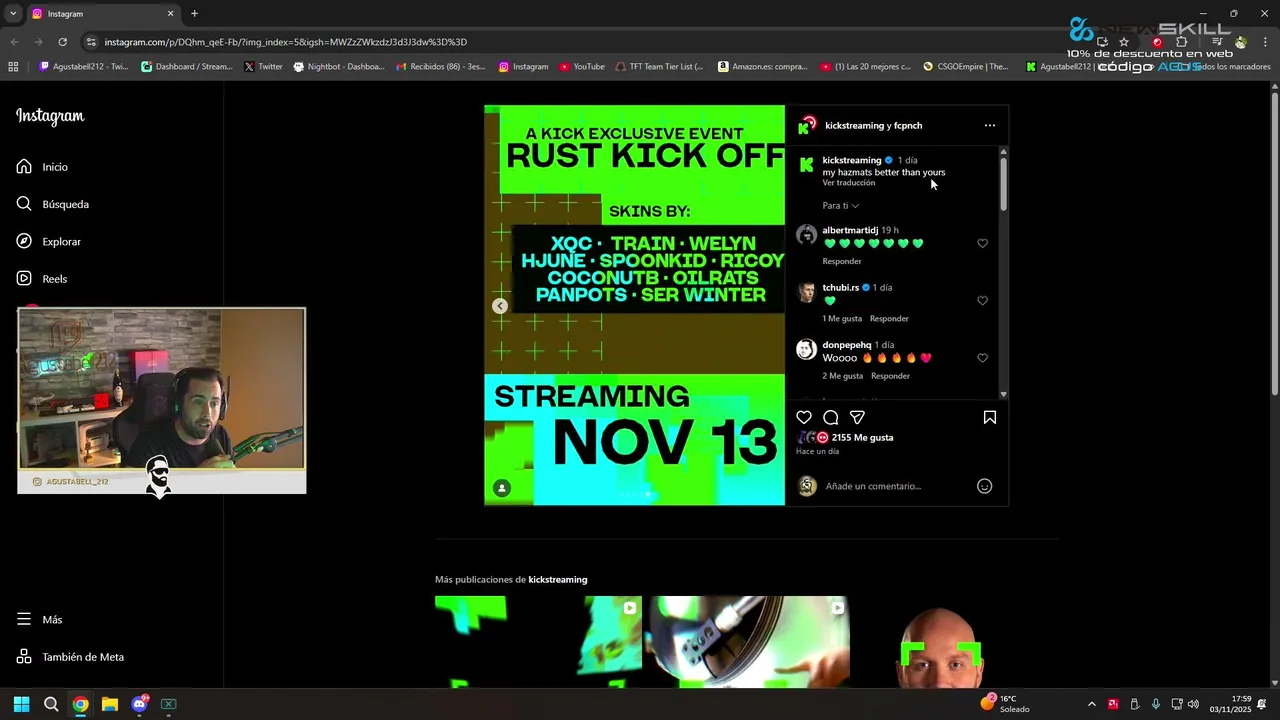View 2 Me gusta on donpepehq comment
Image resolution: width=1280 pixels, height=720 pixels.
coord(843,376)
